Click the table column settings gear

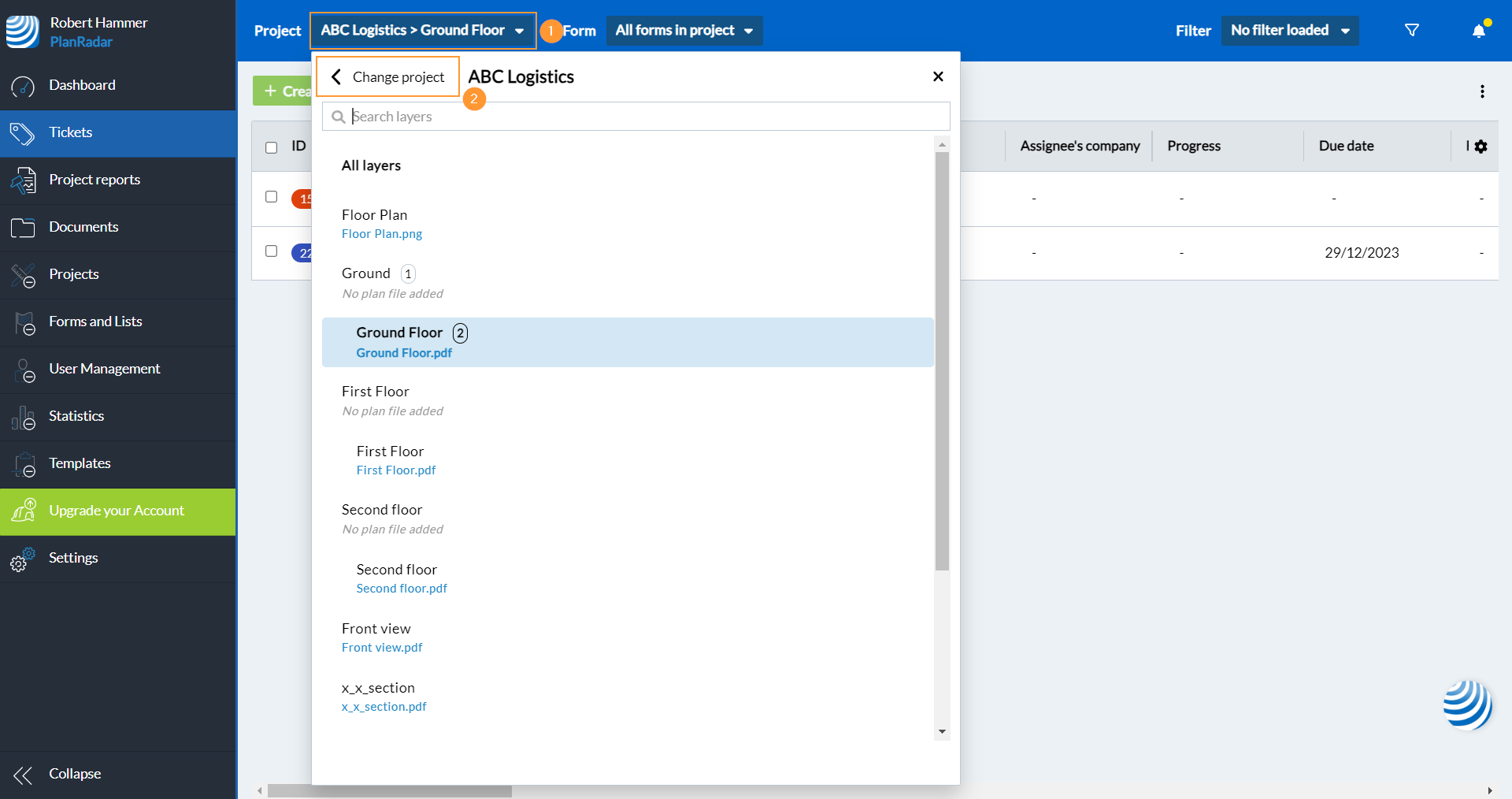1480,147
